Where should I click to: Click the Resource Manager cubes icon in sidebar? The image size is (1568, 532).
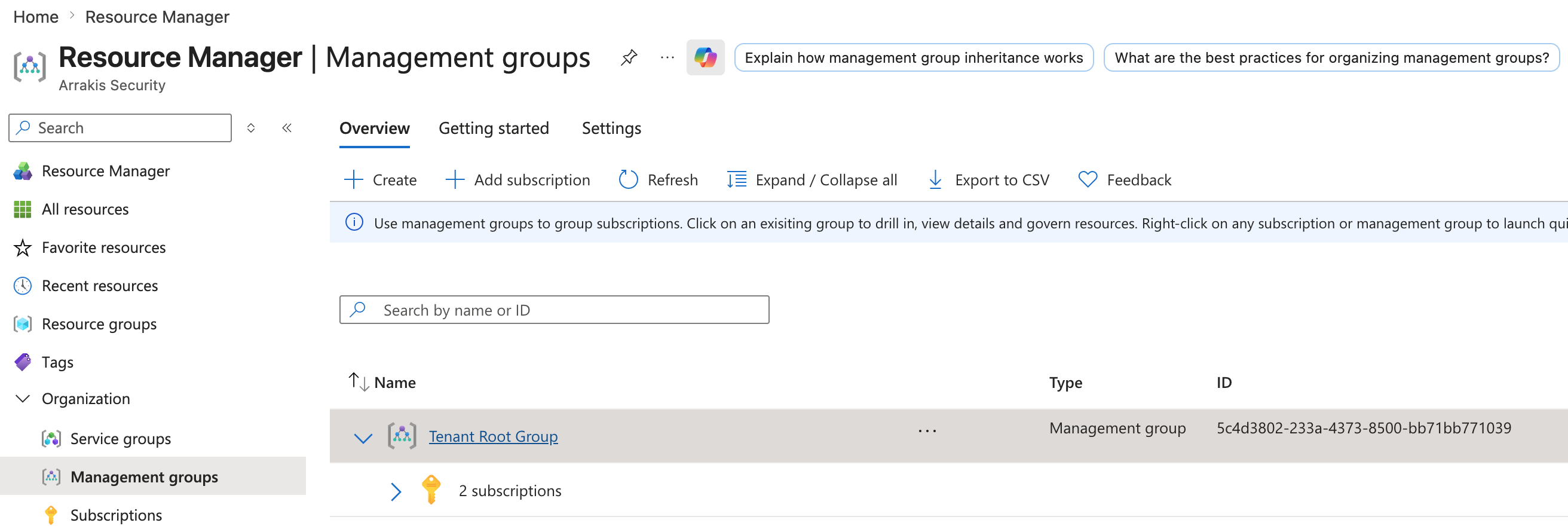click(x=23, y=172)
